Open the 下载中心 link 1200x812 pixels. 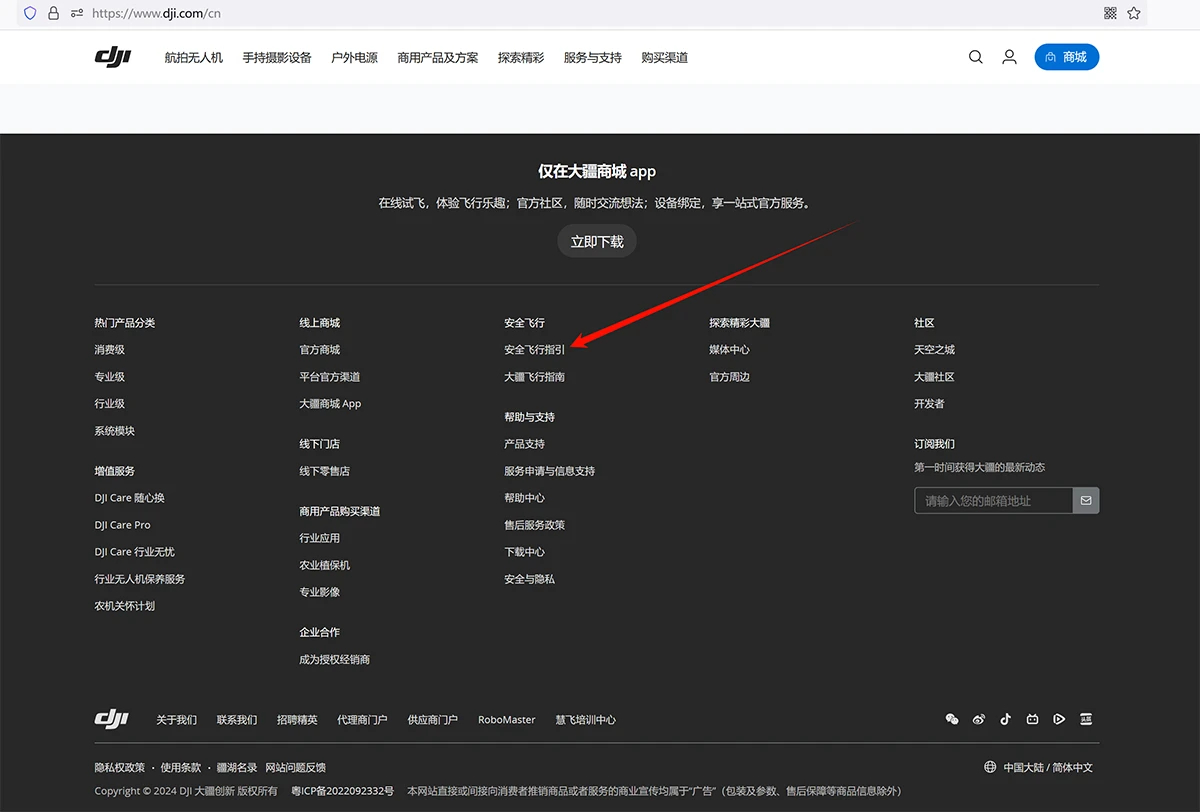click(525, 552)
